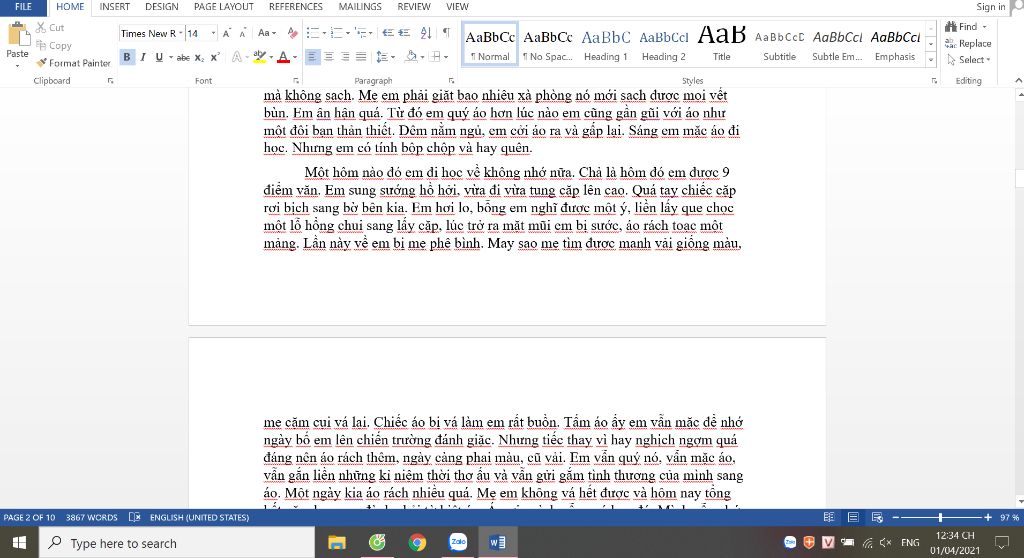This screenshot has width=1024, height=558.
Task: Switch to the PAGE LAYOUT tab
Action: pyautogui.click(x=223, y=7)
